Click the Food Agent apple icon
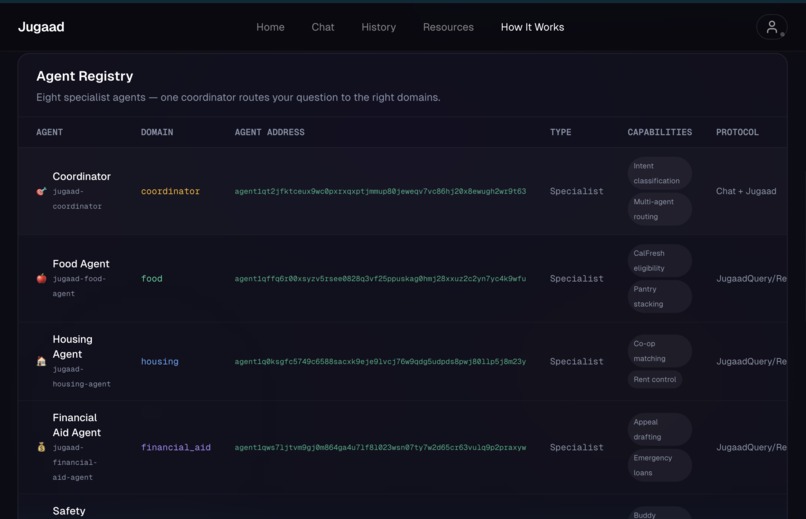This screenshot has height=519, width=806. pos(41,279)
